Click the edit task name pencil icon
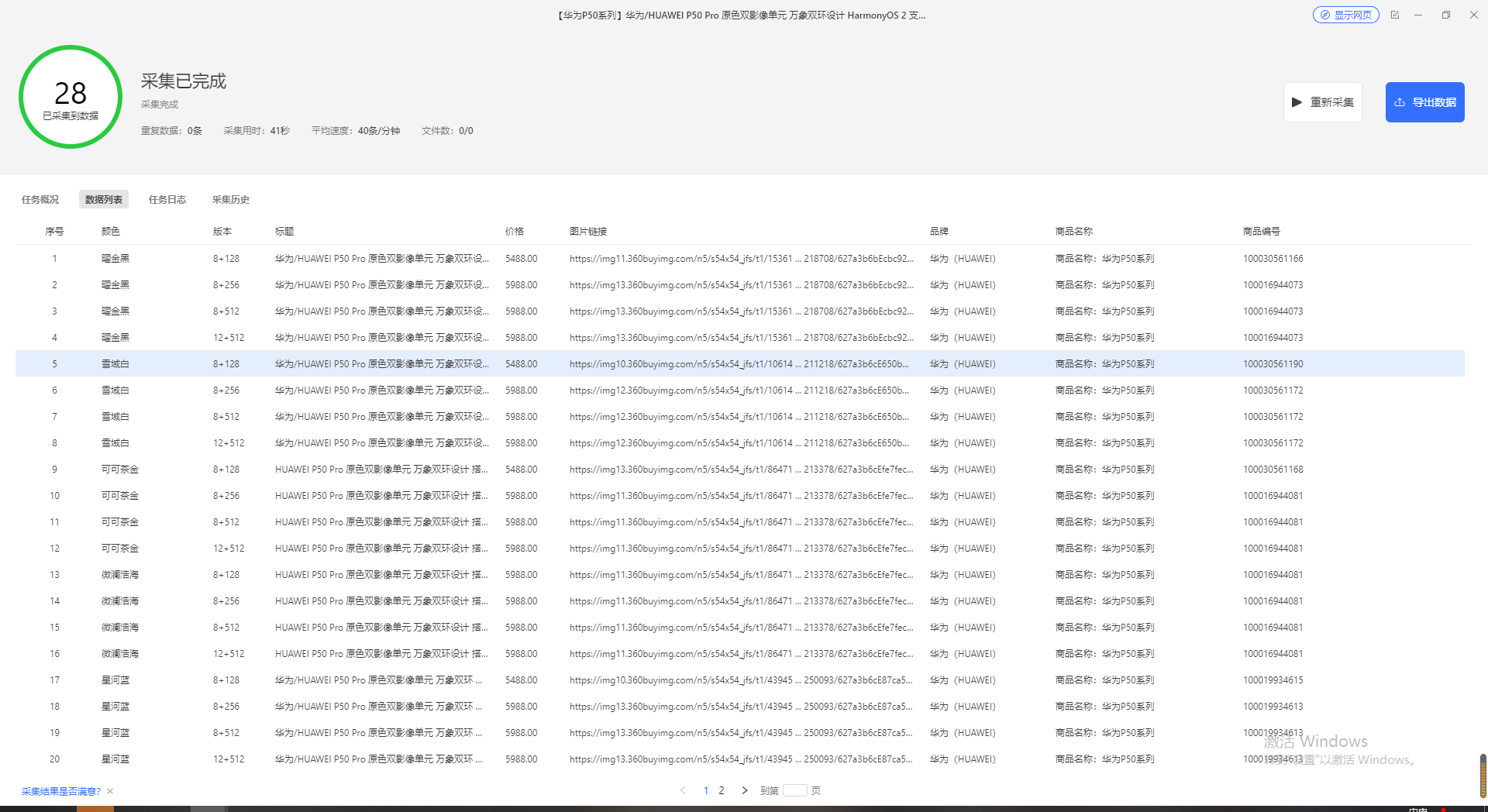 click(x=1395, y=15)
